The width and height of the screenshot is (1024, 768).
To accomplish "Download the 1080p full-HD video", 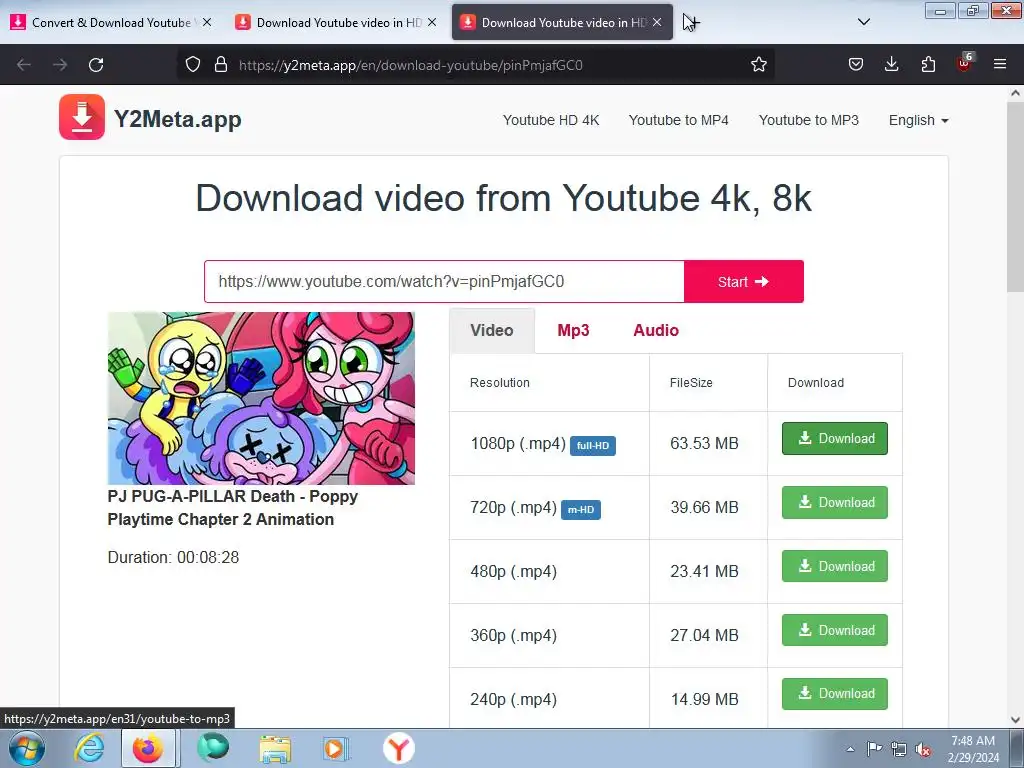I will [x=835, y=438].
